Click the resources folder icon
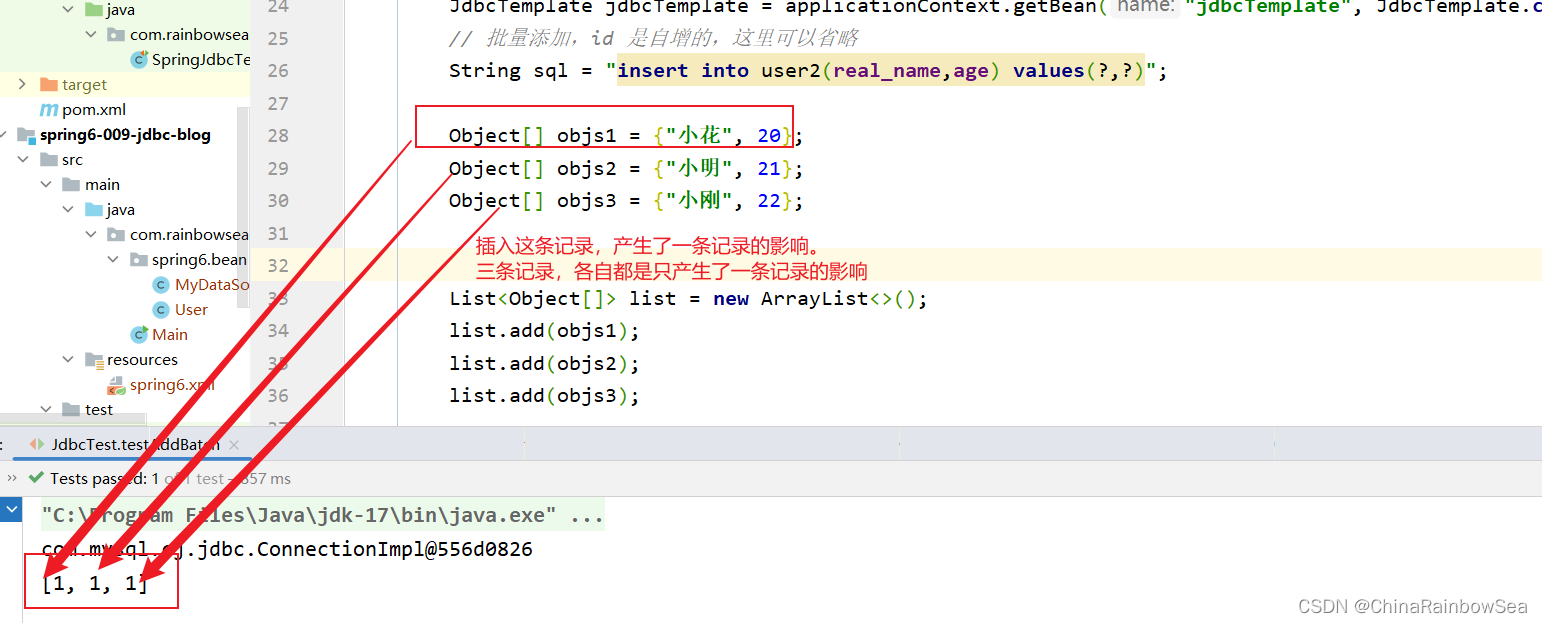Image resolution: width=1542 pixels, height=623 pixels. tap(94, 360)
